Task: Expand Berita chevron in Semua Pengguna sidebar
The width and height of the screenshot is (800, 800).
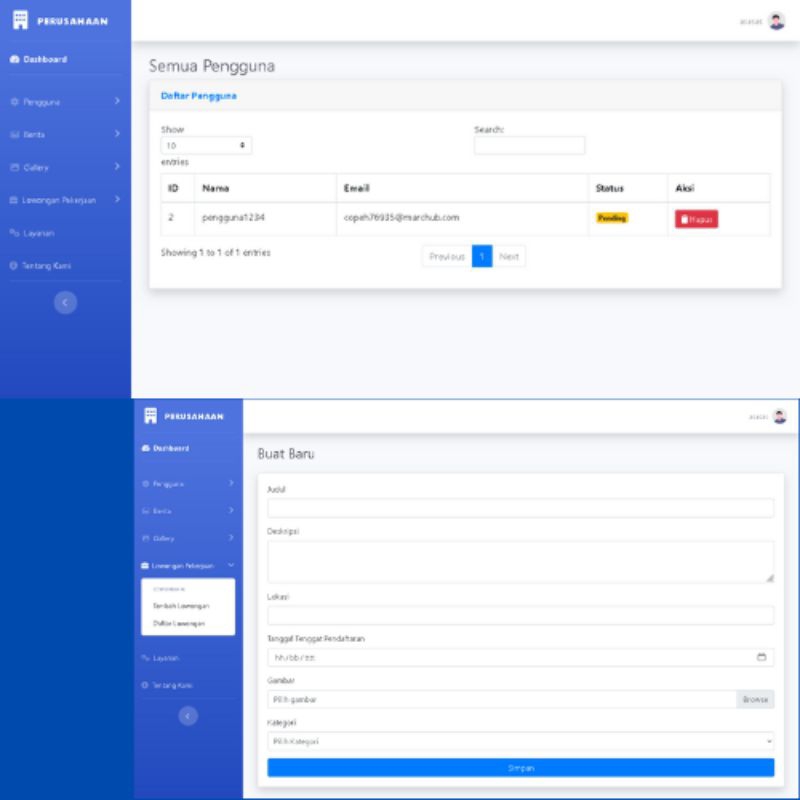Action: (117, 134)
